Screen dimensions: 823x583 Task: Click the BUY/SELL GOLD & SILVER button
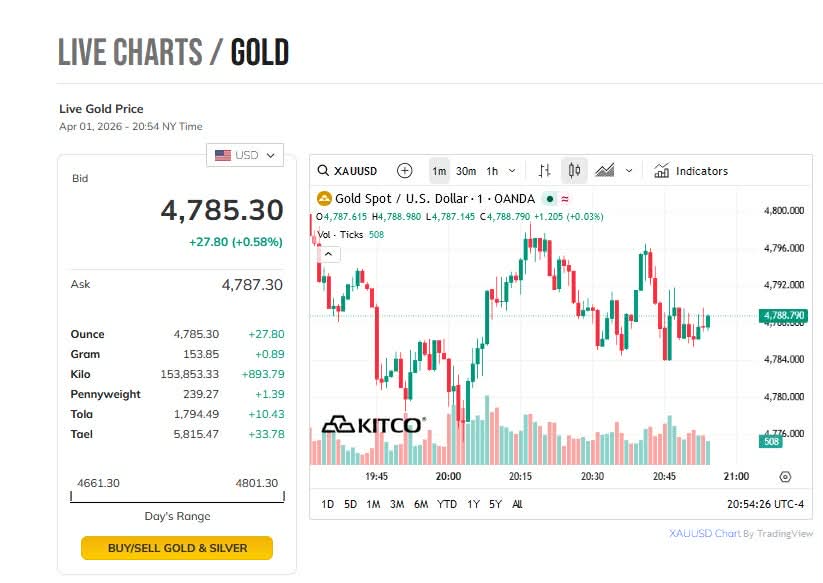(177, 548)
